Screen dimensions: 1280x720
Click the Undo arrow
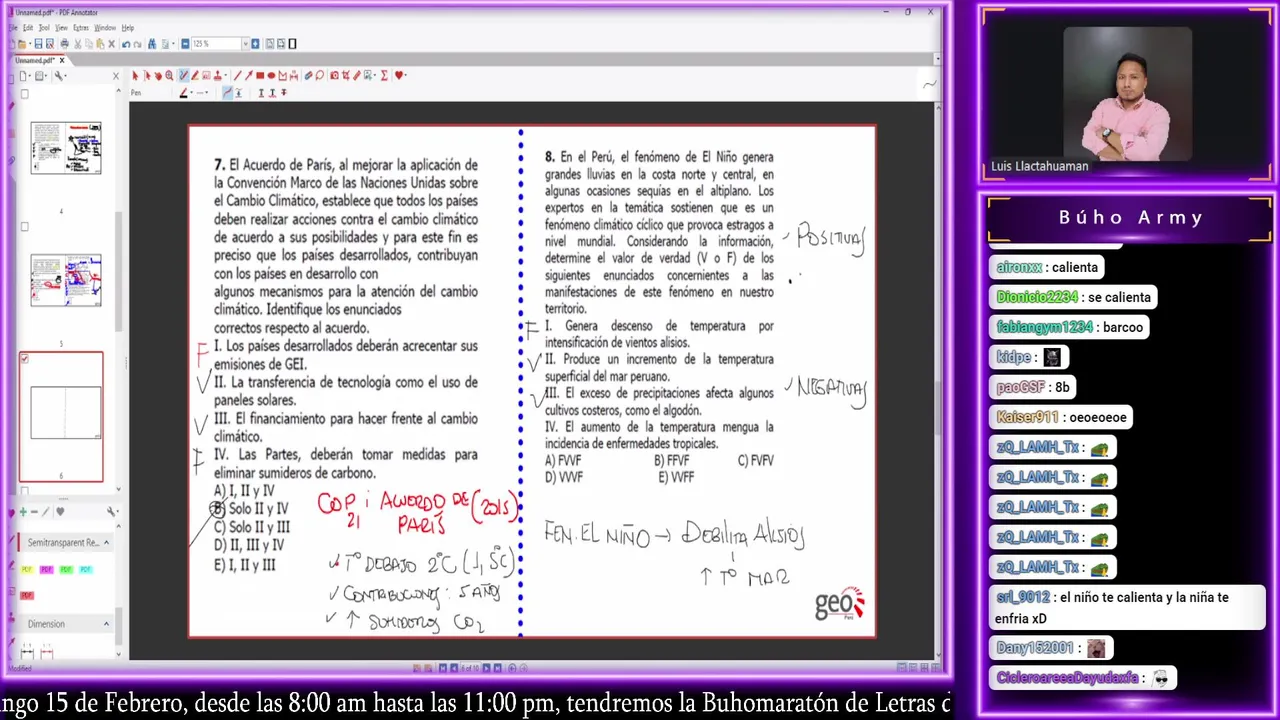(x=126, y=44)
